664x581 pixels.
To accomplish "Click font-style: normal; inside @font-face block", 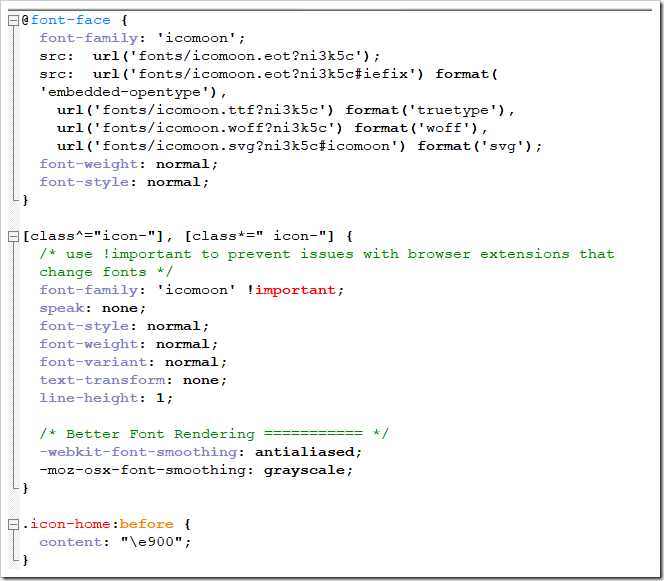I will coord(124,182).
